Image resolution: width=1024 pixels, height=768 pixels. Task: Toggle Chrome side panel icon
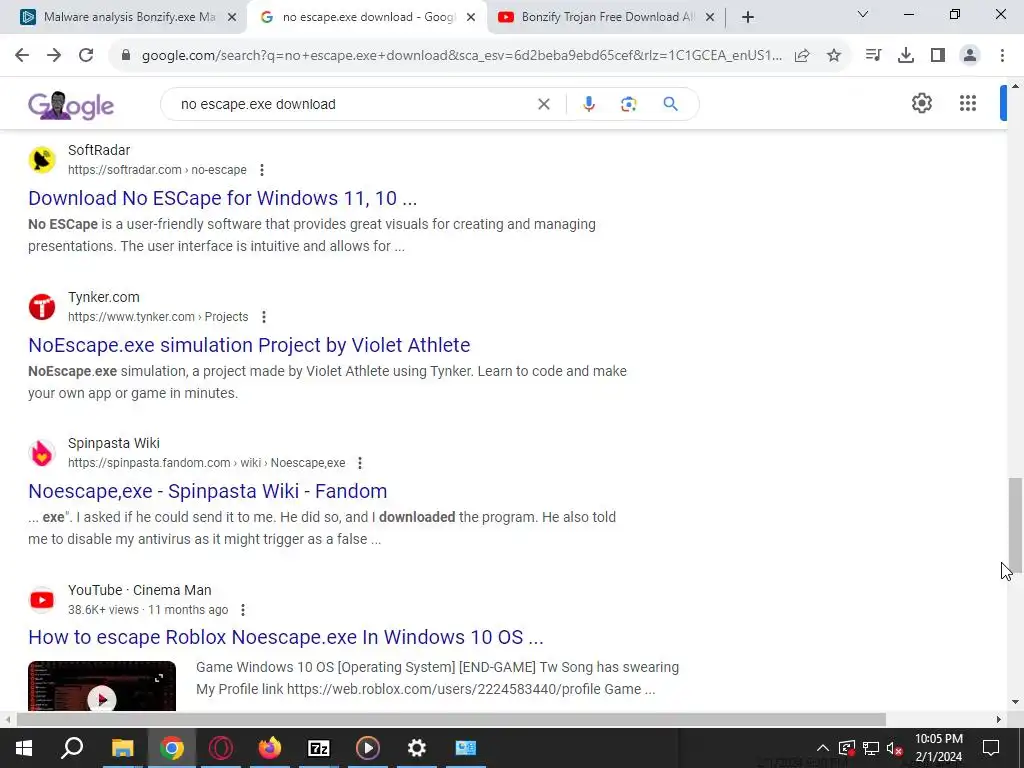point(938,56)
